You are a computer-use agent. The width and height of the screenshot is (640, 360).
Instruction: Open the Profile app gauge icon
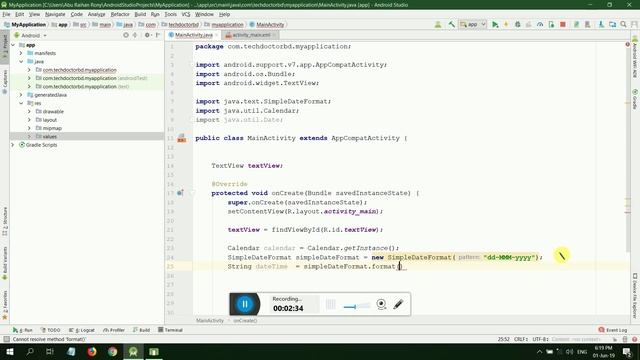pos(540,24)
